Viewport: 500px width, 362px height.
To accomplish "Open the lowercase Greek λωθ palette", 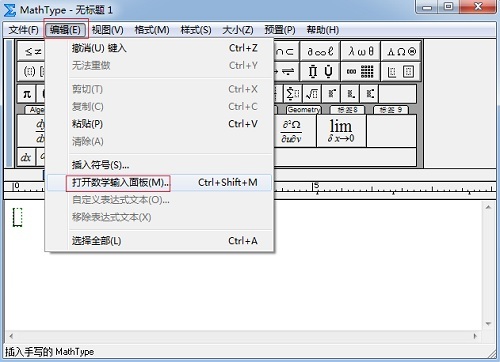I will (360, 51).
